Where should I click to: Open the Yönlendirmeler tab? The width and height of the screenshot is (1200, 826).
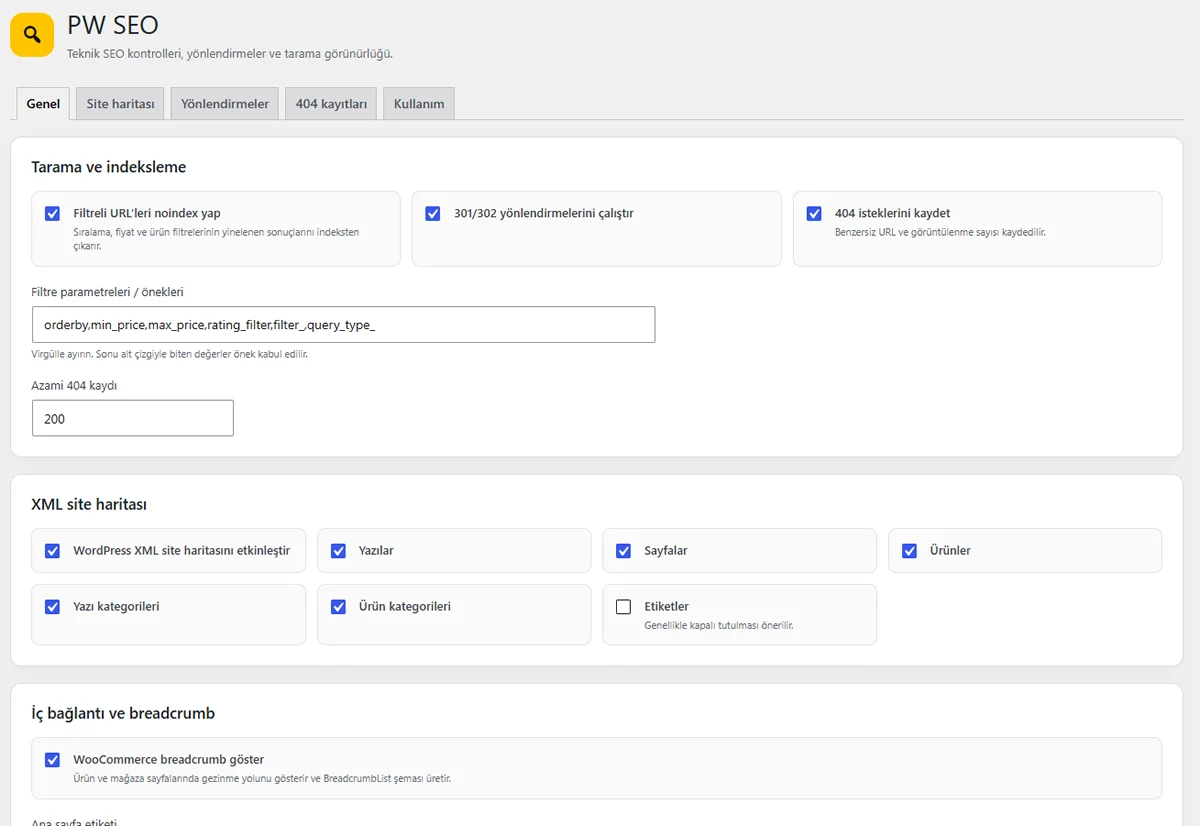(225, 104)
